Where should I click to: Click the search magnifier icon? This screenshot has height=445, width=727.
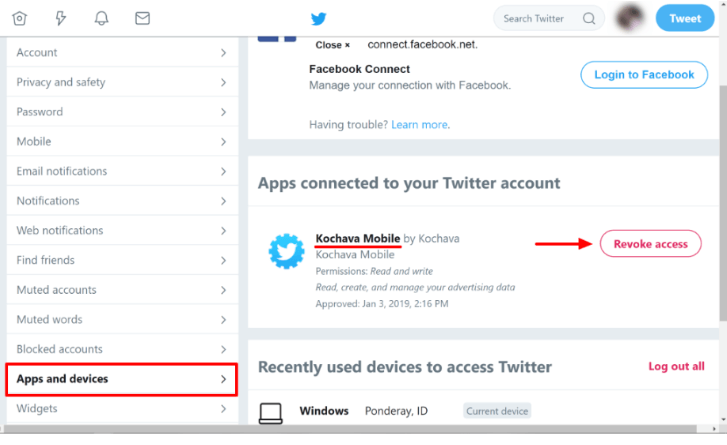pyautogui.click(x=589, y=19)
